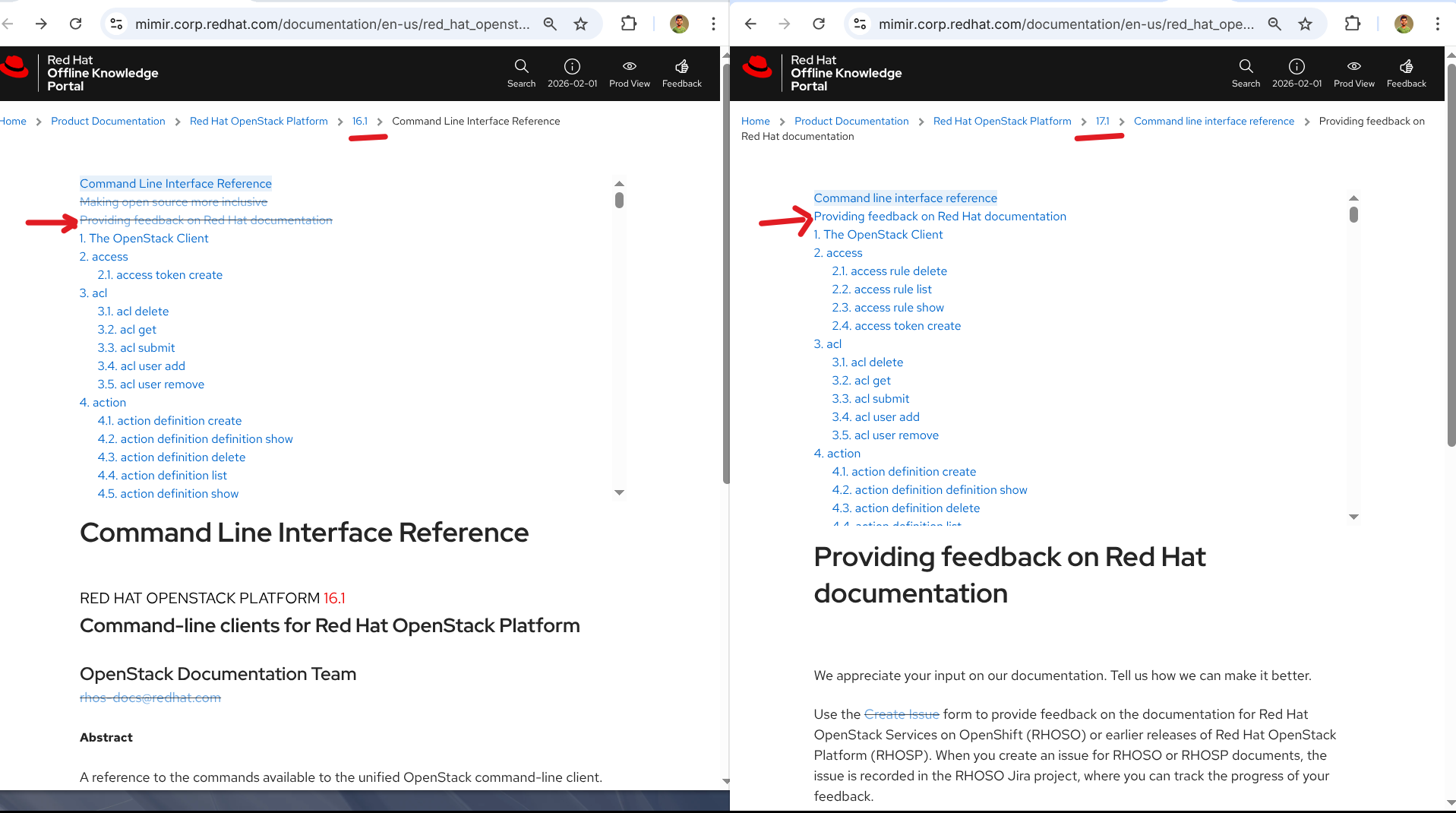
Task: Open '2.1. access token create' in left TOC
Action: (160, 275)
